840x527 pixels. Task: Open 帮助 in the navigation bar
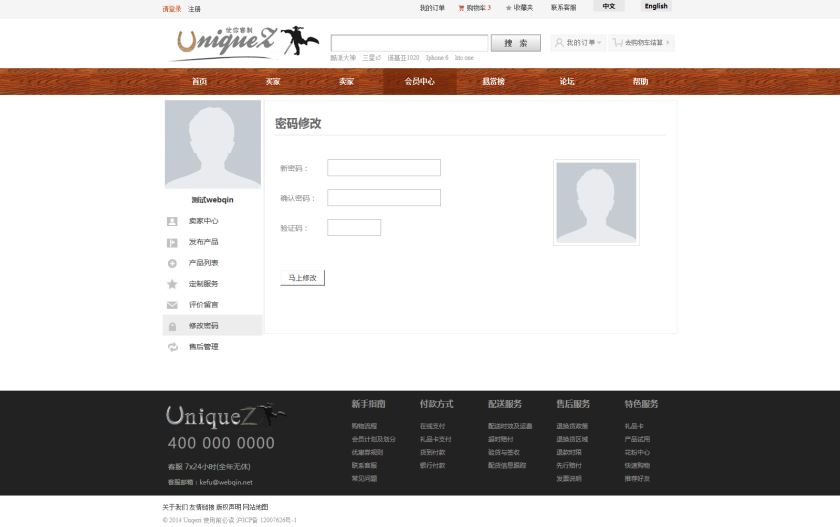tap(640, 81)
